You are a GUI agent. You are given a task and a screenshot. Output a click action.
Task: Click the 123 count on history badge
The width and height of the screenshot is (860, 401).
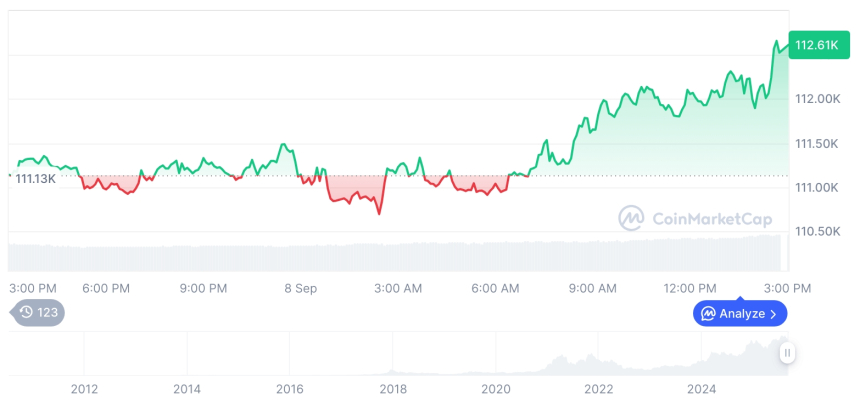(48, 312)
